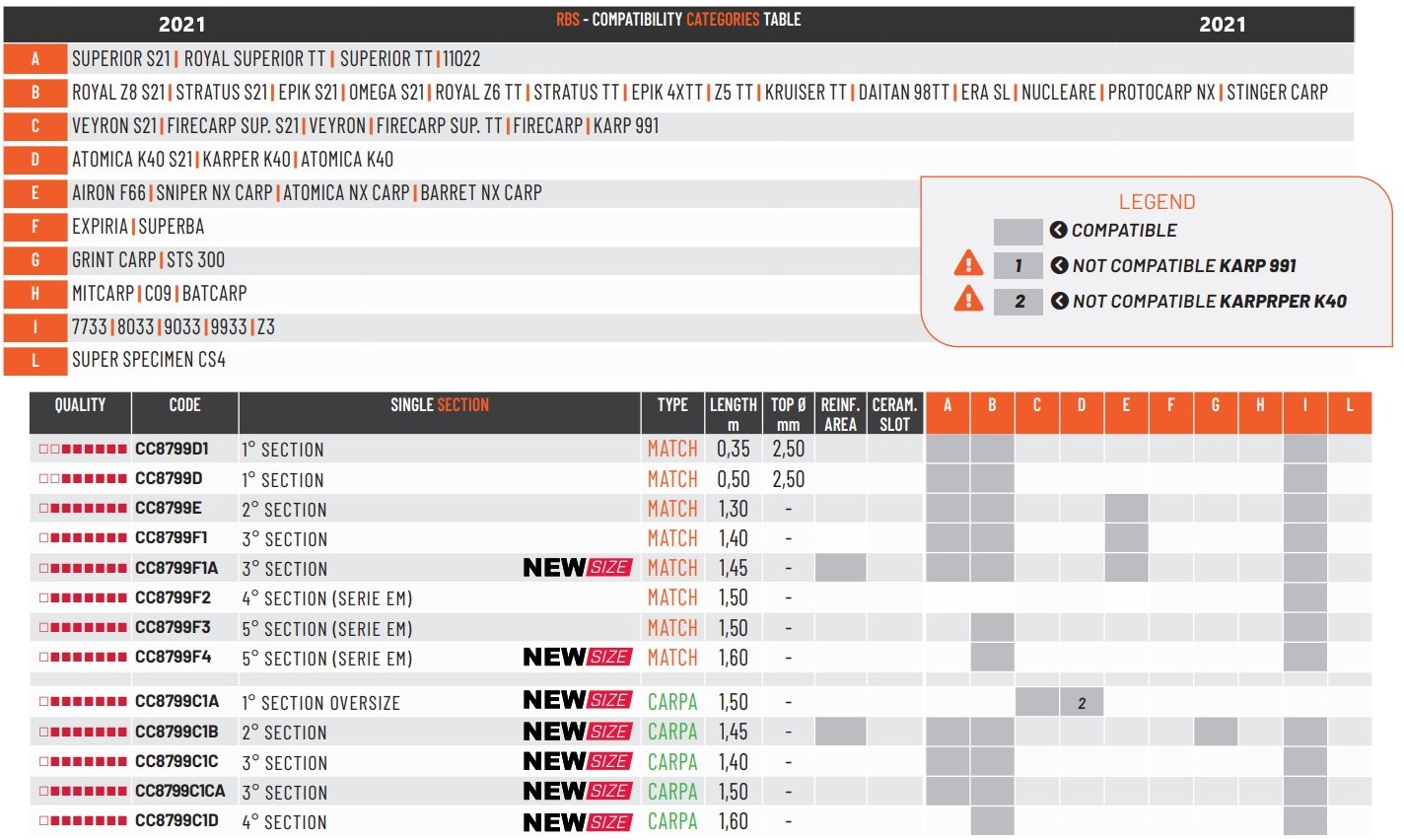Click '7733' in category I row

tap(90, 327)
